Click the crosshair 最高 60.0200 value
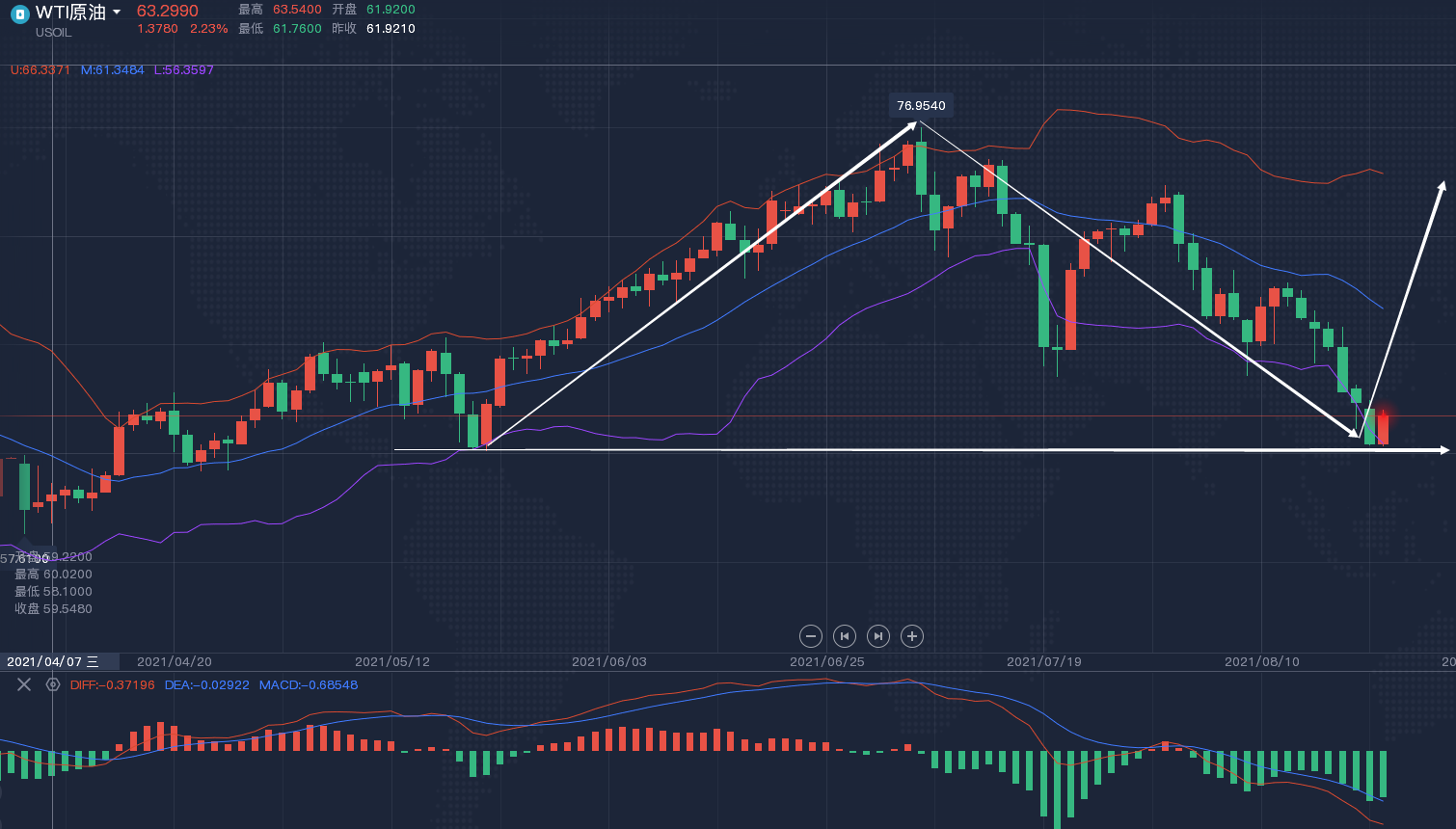Screen dimensions: 1456x829 click(67, 575)
